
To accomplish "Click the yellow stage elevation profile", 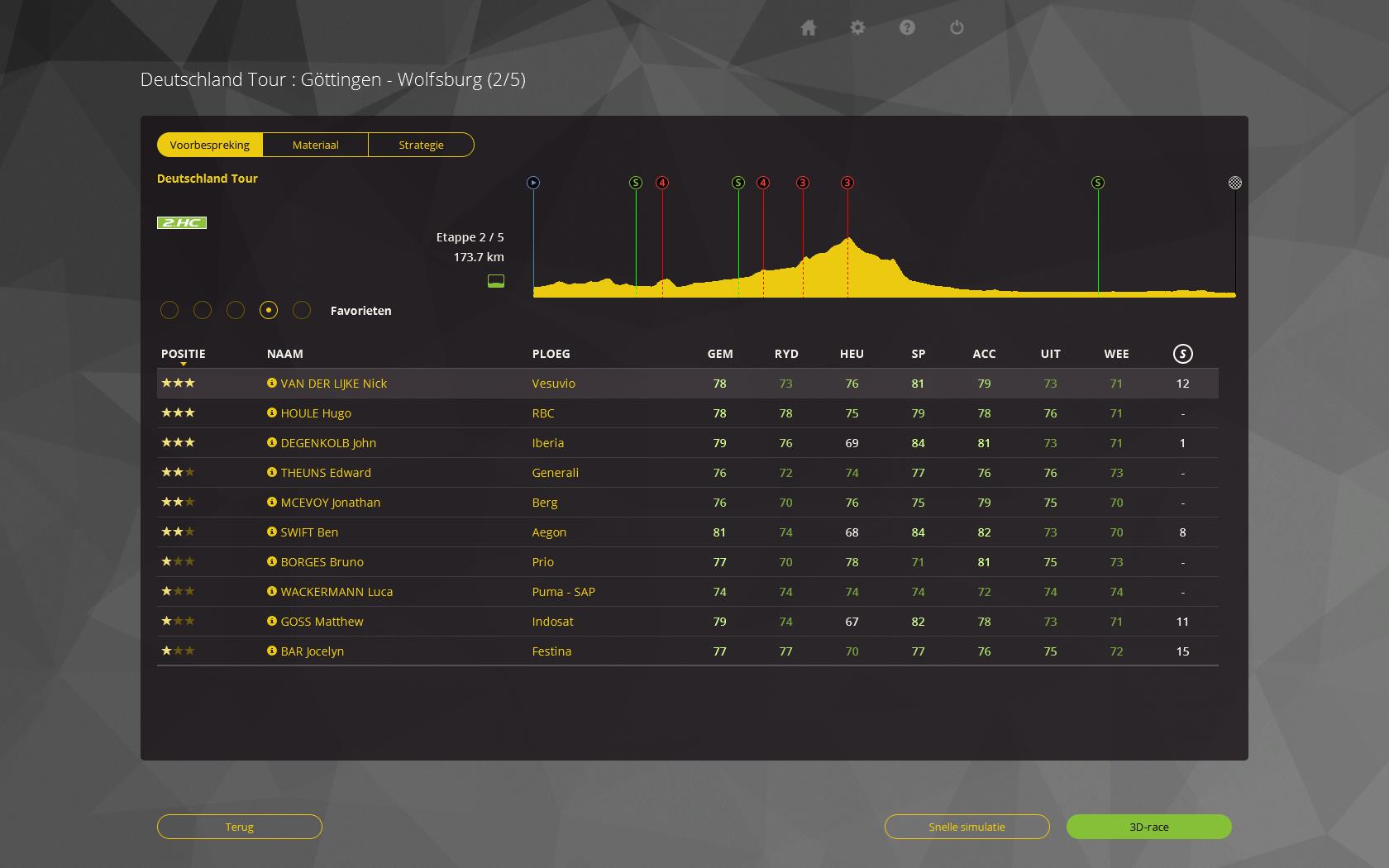I will [885, 268].
